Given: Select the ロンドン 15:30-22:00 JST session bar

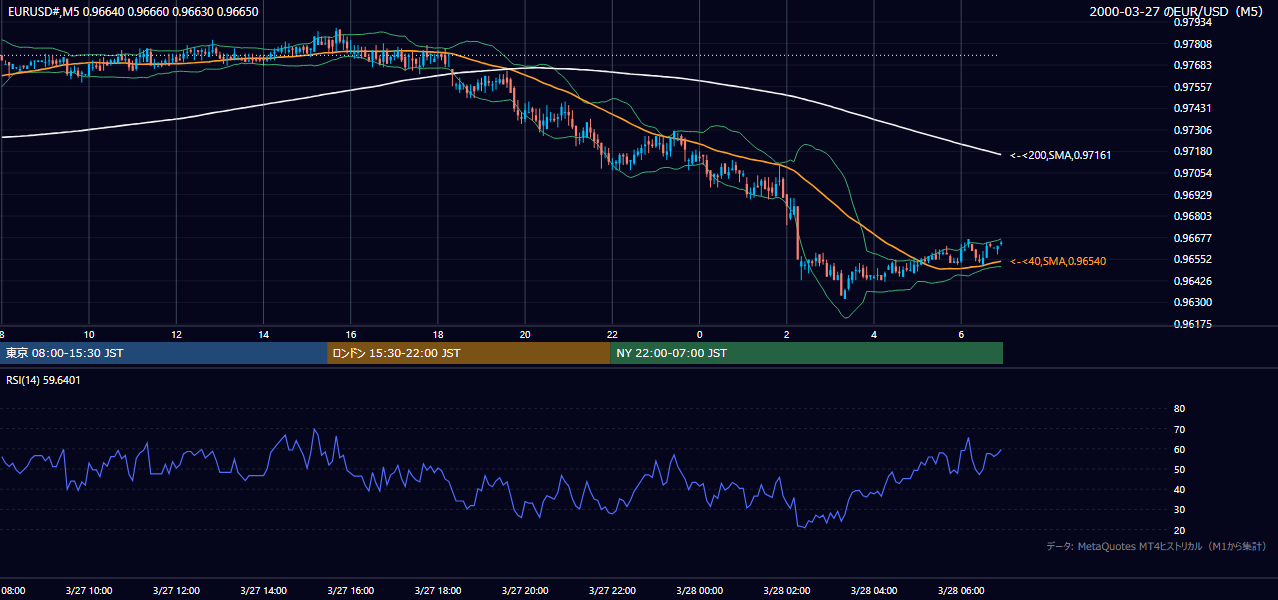Looking at the screenshot, I should [x=469, y=353].
